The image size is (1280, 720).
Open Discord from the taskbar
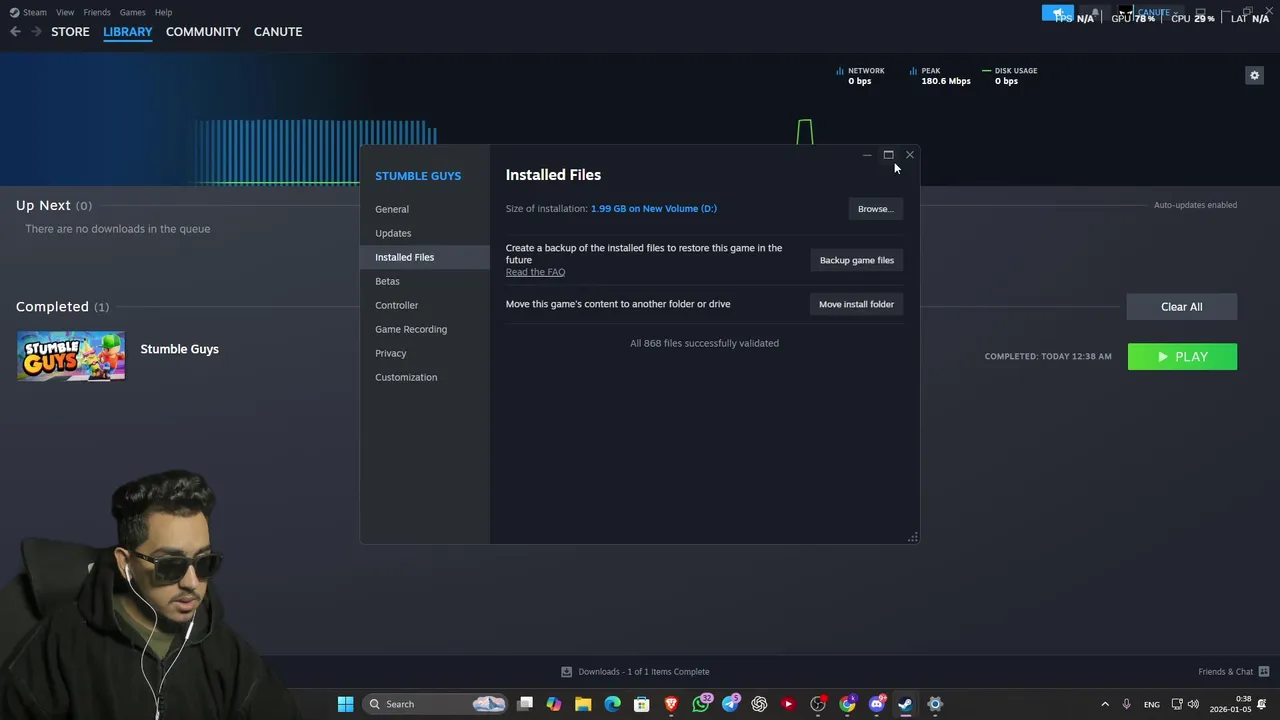click(877, 704)
